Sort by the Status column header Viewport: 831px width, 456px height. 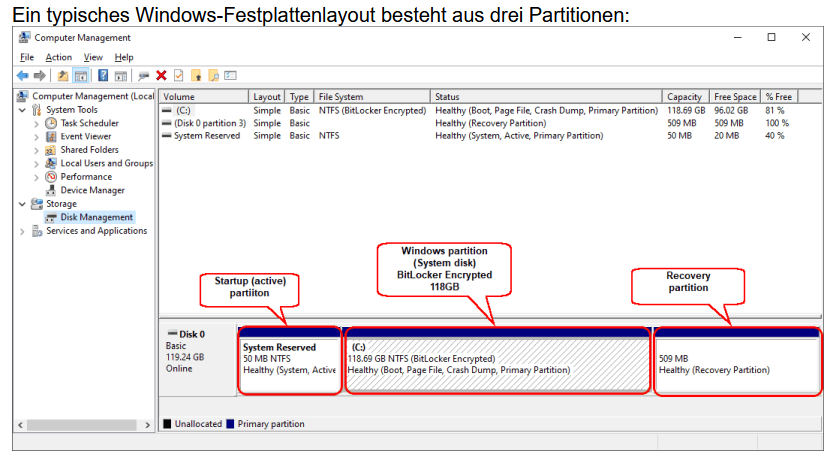(546, 97)
